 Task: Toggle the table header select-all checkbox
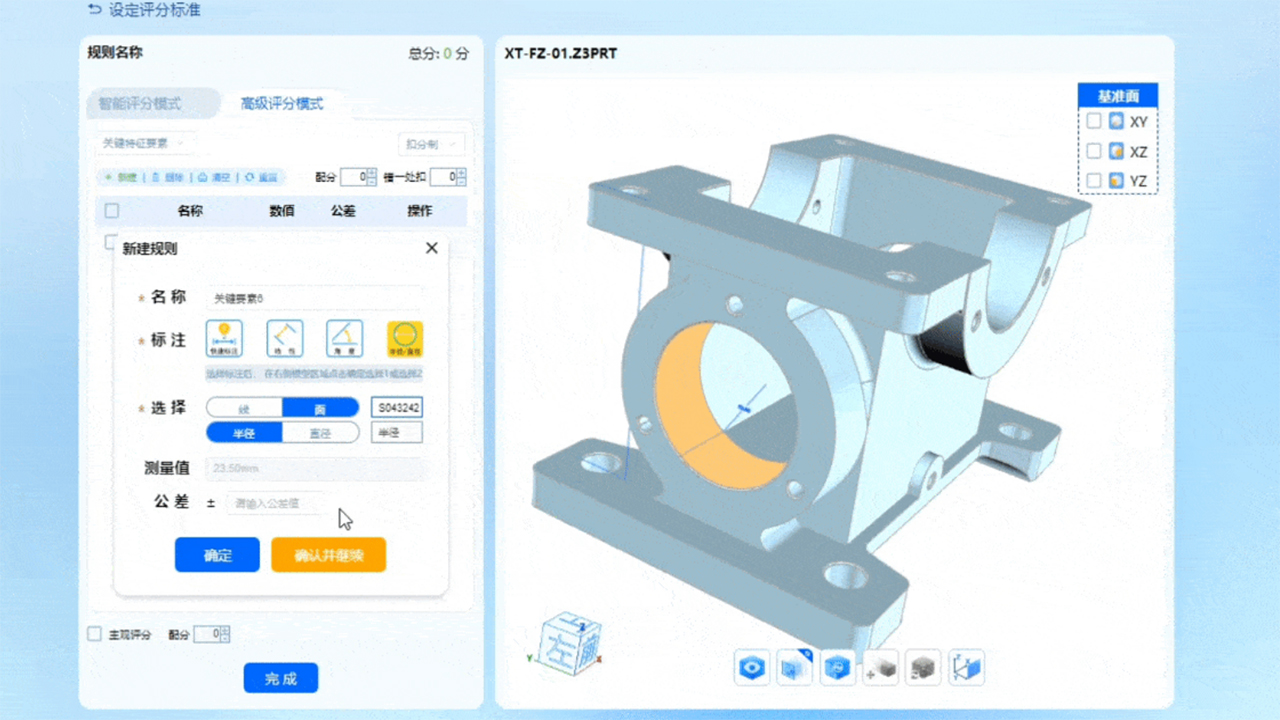112,211
